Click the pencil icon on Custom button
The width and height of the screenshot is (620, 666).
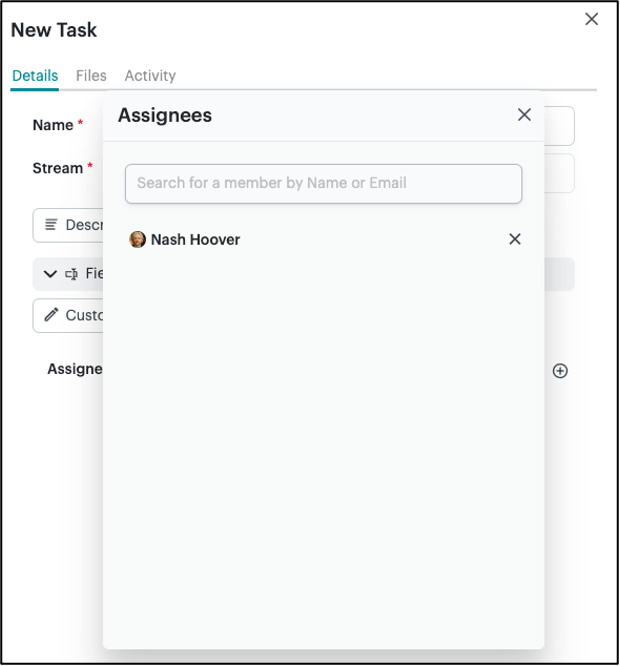click(52, 315)
